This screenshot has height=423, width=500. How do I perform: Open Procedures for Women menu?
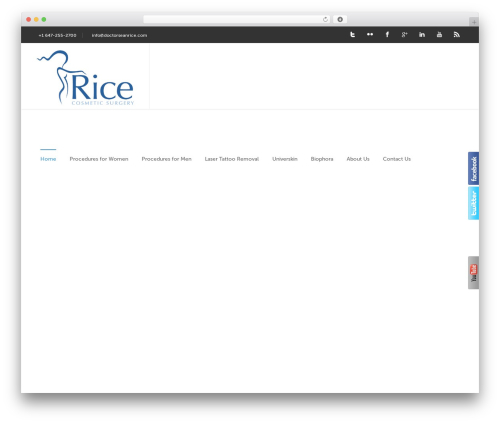tap(99, 159)
